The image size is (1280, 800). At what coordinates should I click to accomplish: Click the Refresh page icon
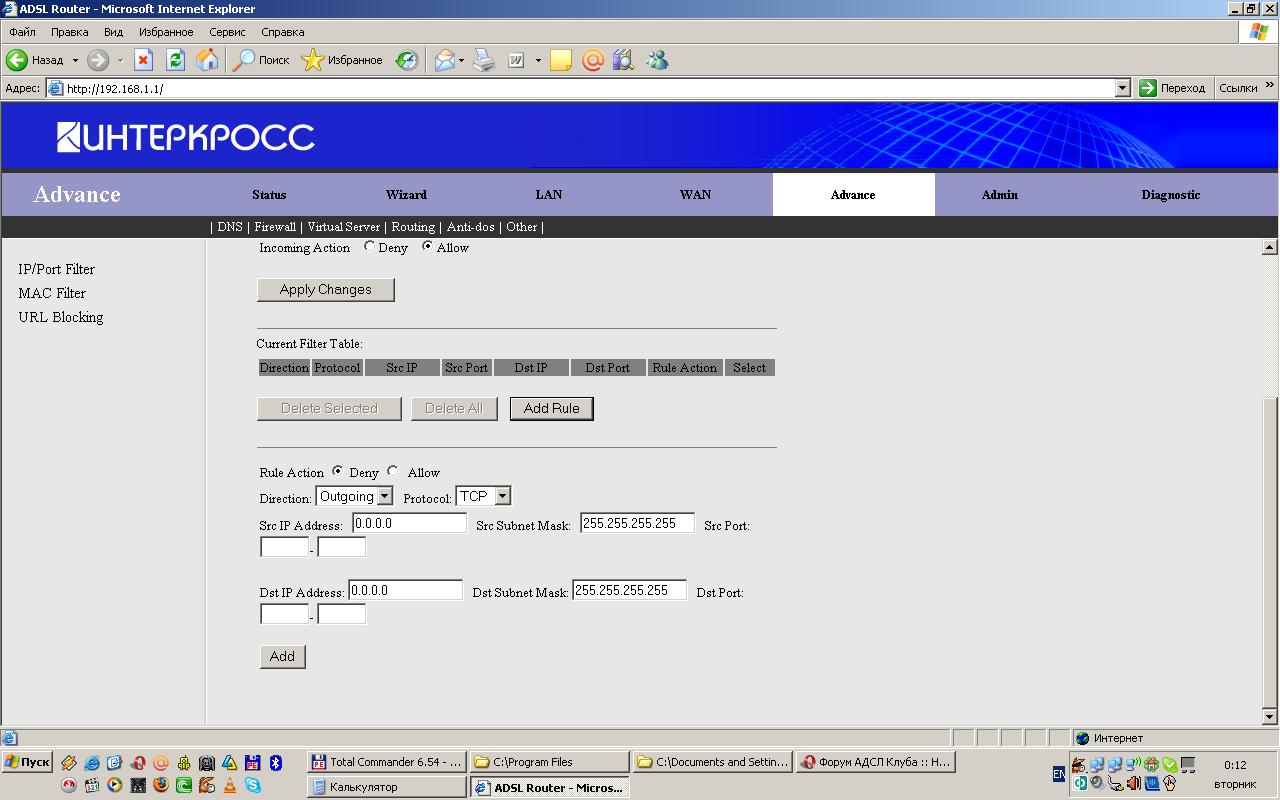[x=175, y=60]
